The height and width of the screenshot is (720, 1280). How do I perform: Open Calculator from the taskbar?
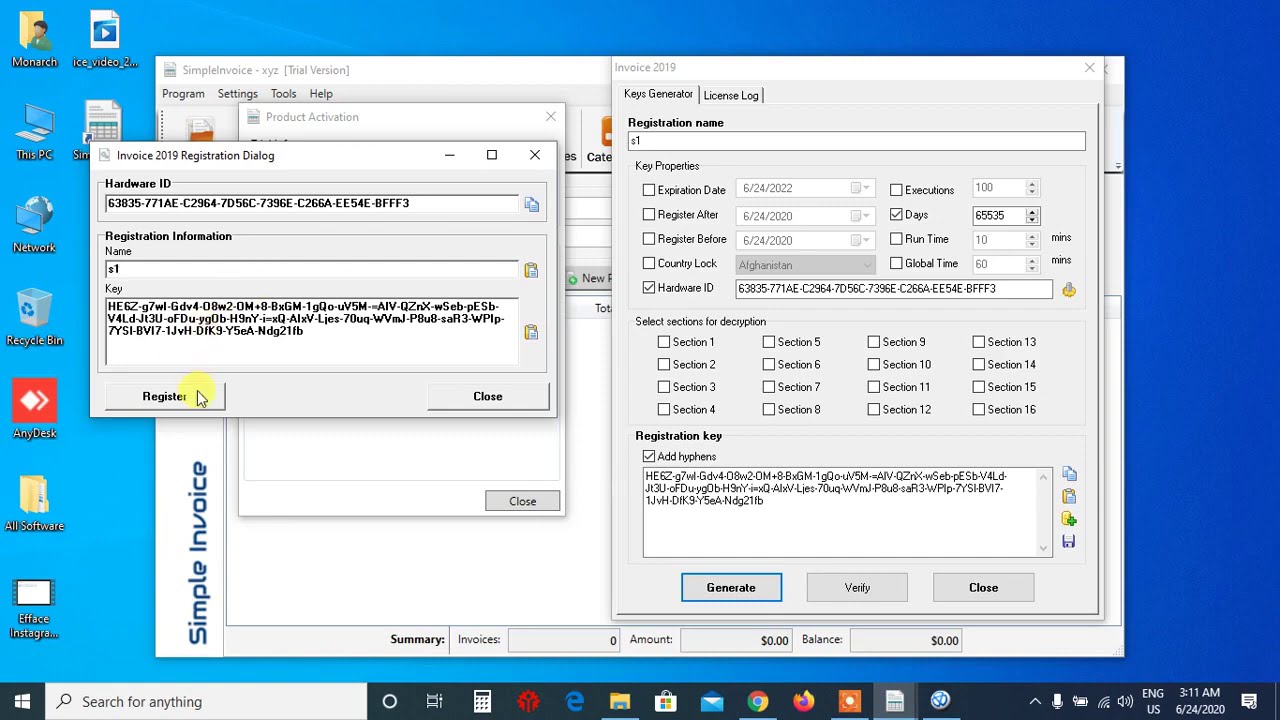click(x=482, y=701)
